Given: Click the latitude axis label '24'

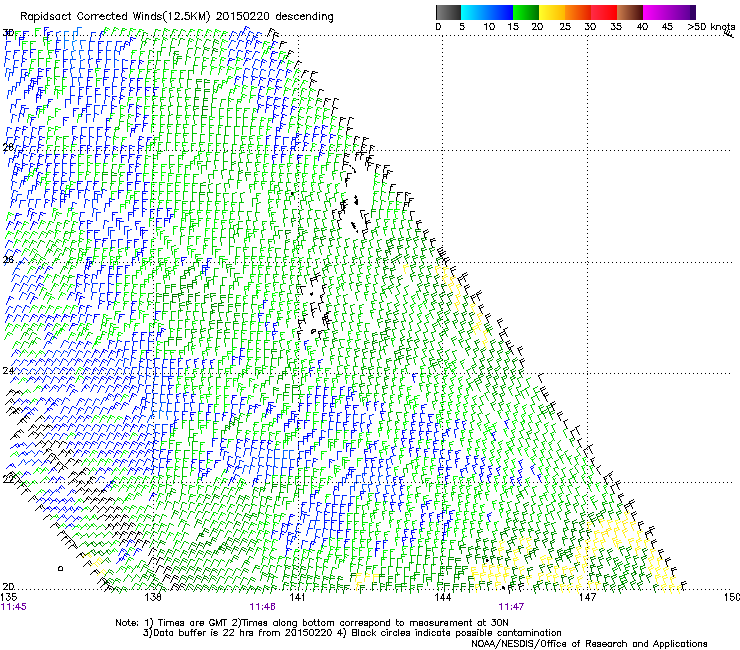Looking at the screenshot, I should click(8, 371).
